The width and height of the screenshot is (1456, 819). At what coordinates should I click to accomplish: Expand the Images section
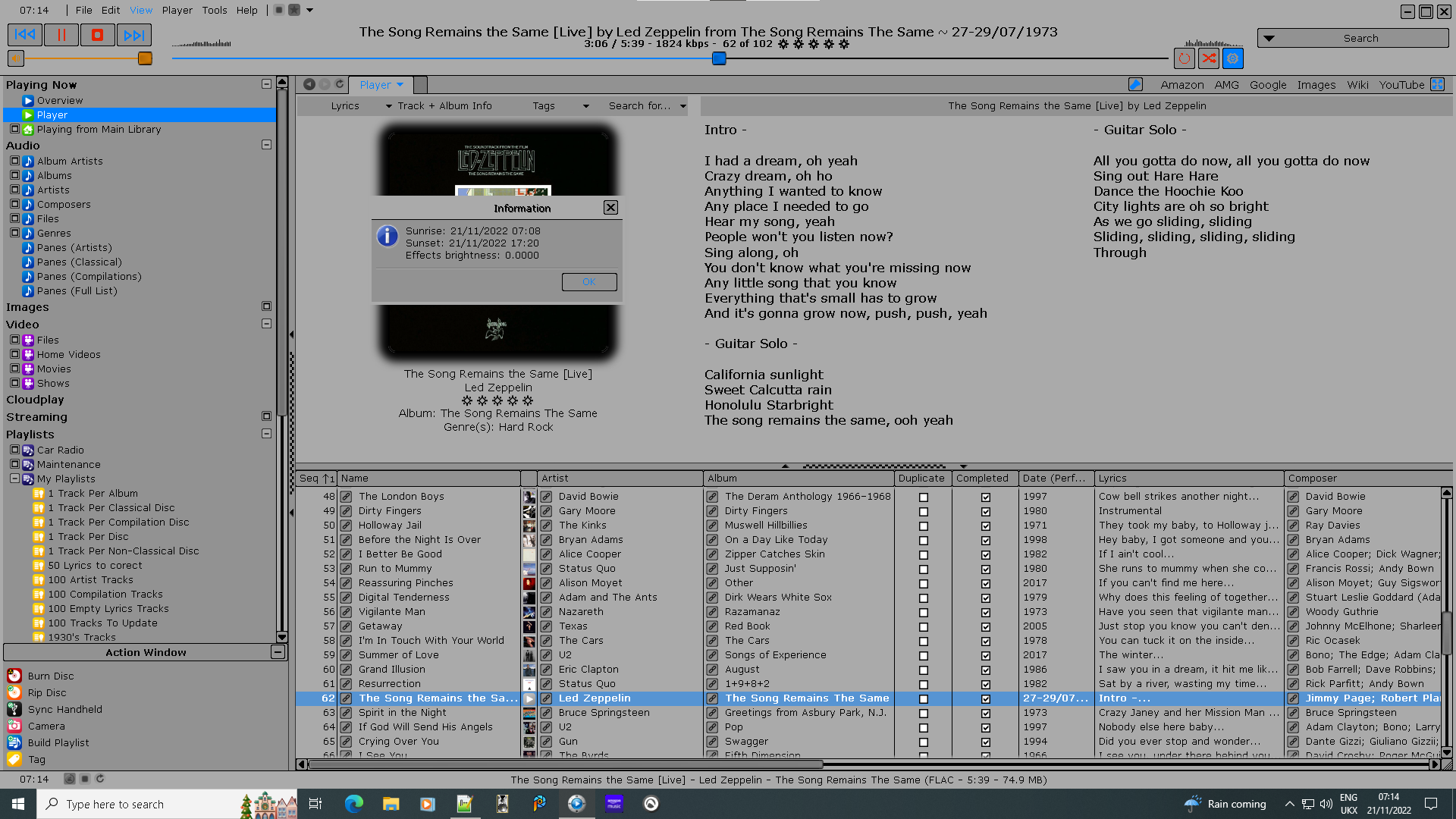coord(266,306)
